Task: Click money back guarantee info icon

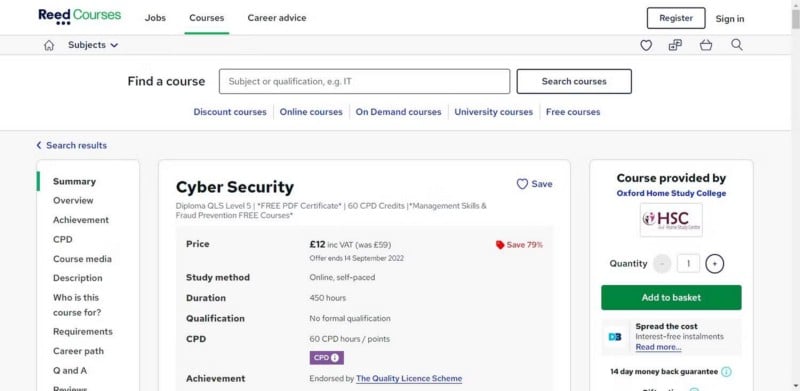Action: (726, 372)
